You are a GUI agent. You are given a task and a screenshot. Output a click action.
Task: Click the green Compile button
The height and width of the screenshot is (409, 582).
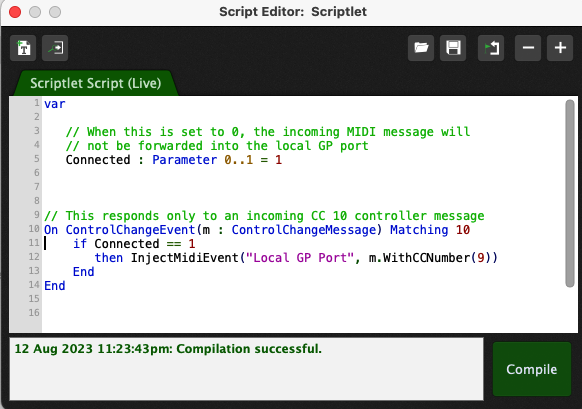(532, 369)
